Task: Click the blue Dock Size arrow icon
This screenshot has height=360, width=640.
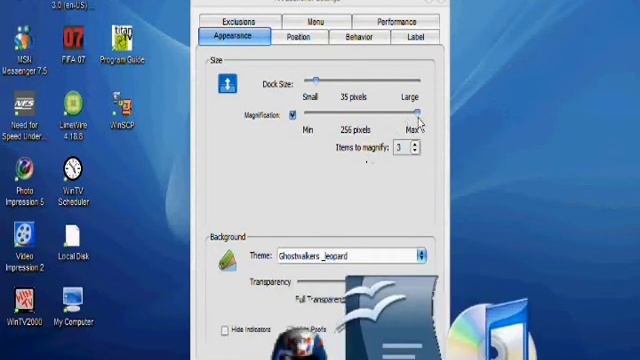Action: click(x=227, y=84)
